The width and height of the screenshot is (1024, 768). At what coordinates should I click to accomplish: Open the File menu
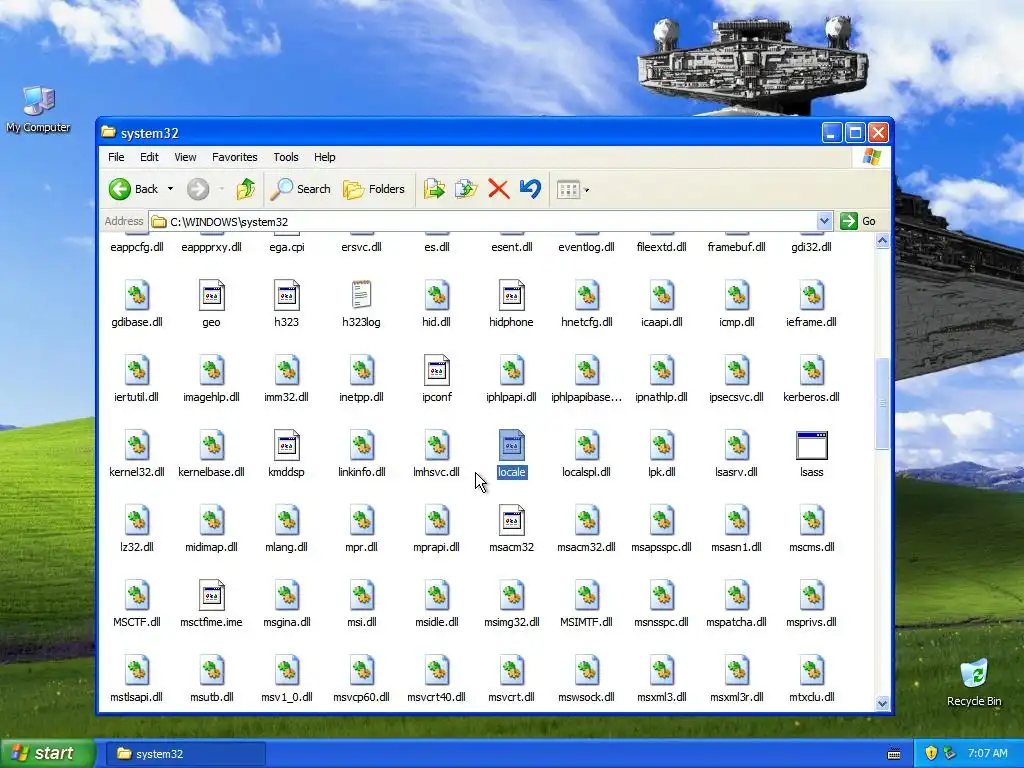pos(116,157)
